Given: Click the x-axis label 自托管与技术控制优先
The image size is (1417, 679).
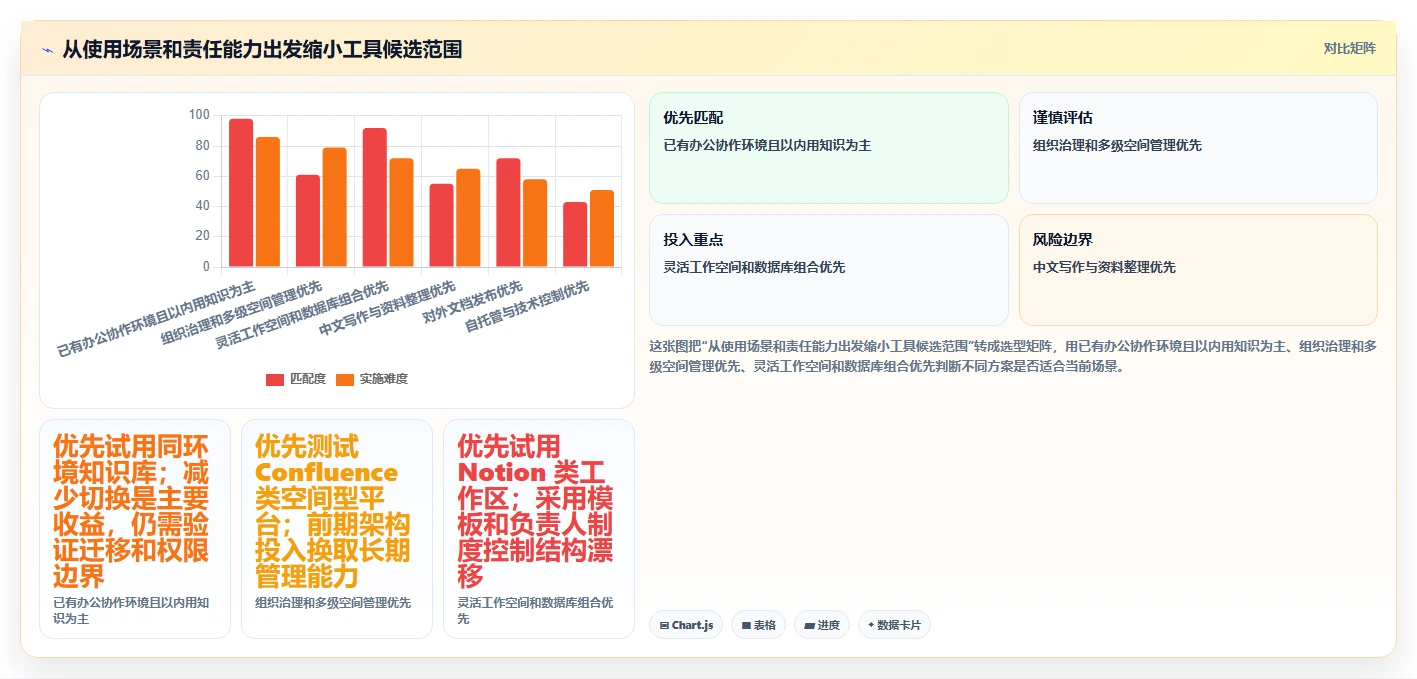Looking at the screenshot, I should pyautogui.click(x=527, y=306).
